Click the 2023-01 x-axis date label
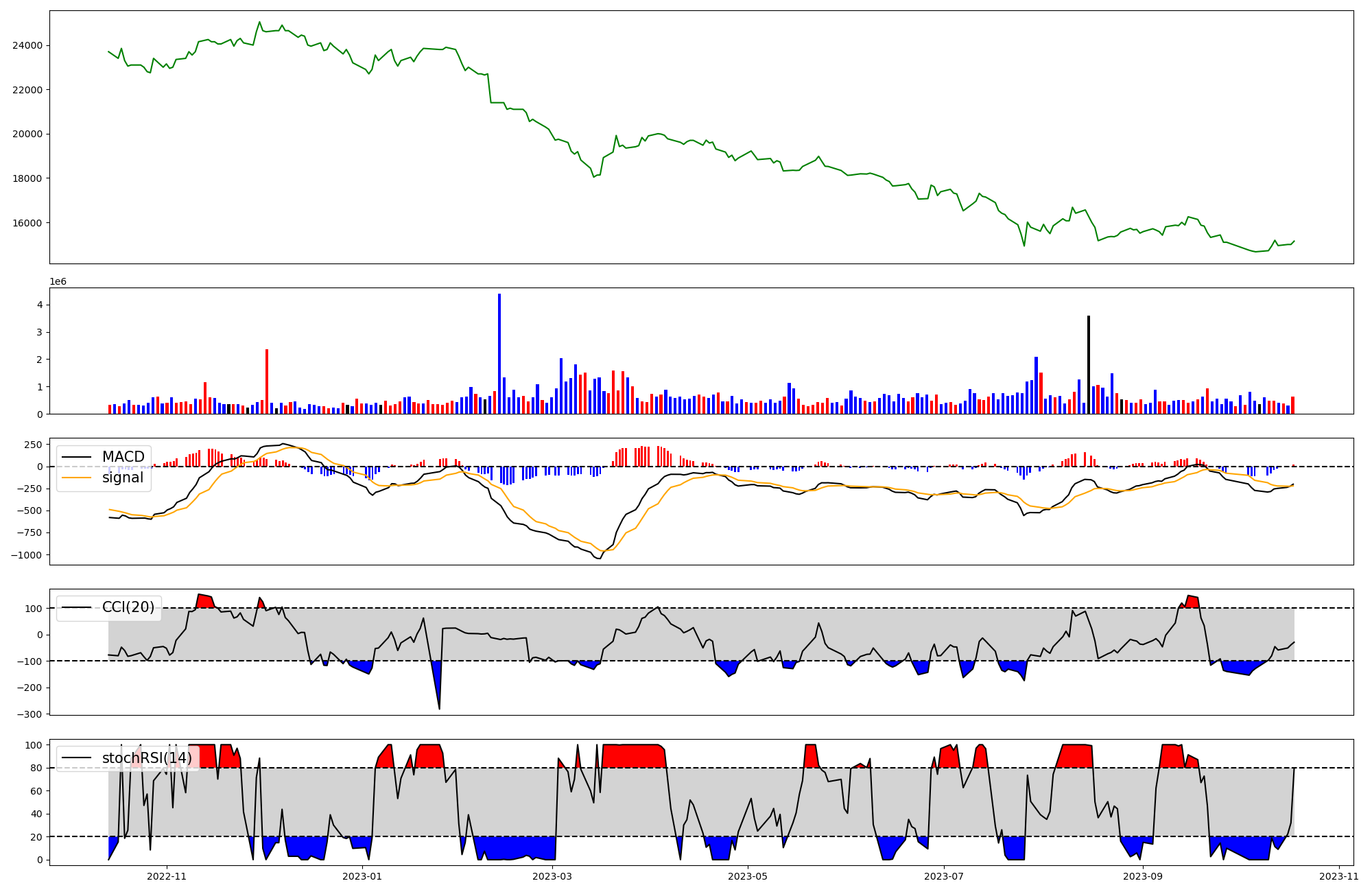Viewport: 1372px width, 892px height. click(362, 876)
